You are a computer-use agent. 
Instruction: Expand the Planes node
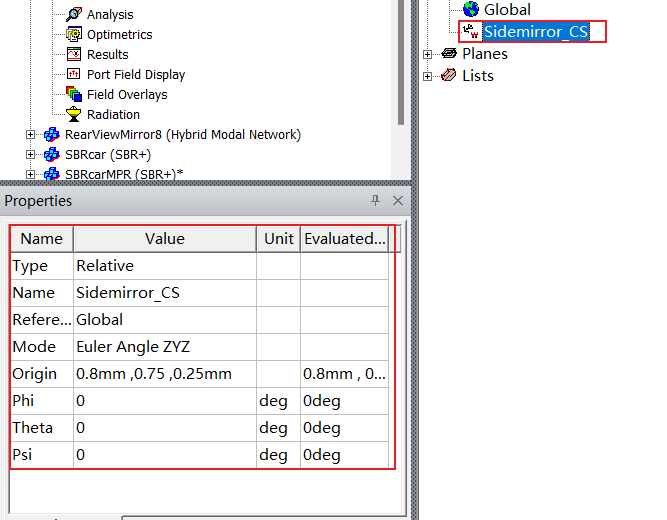click(428, 54)
